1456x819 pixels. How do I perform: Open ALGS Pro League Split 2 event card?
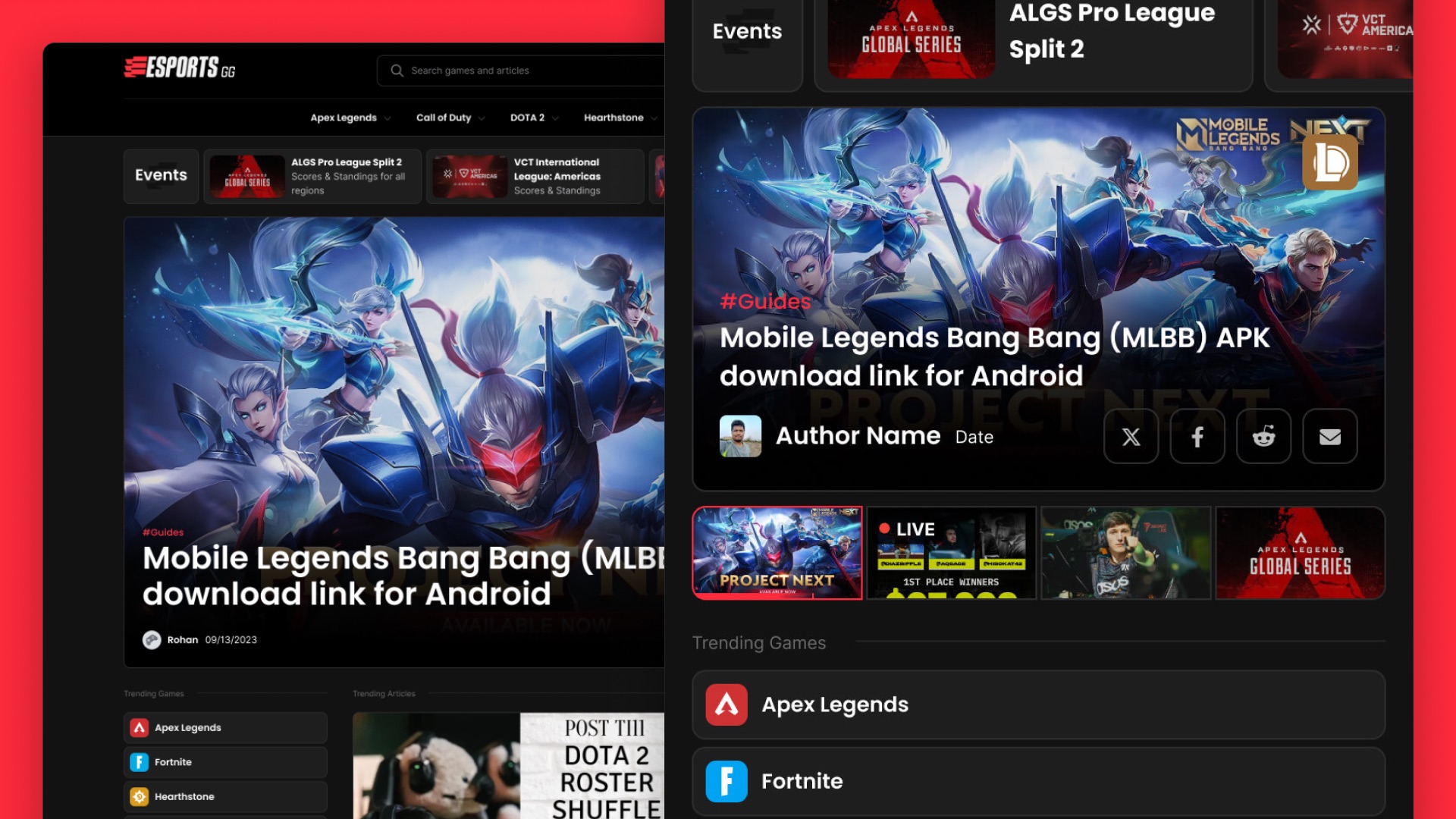tap(312, 176)
